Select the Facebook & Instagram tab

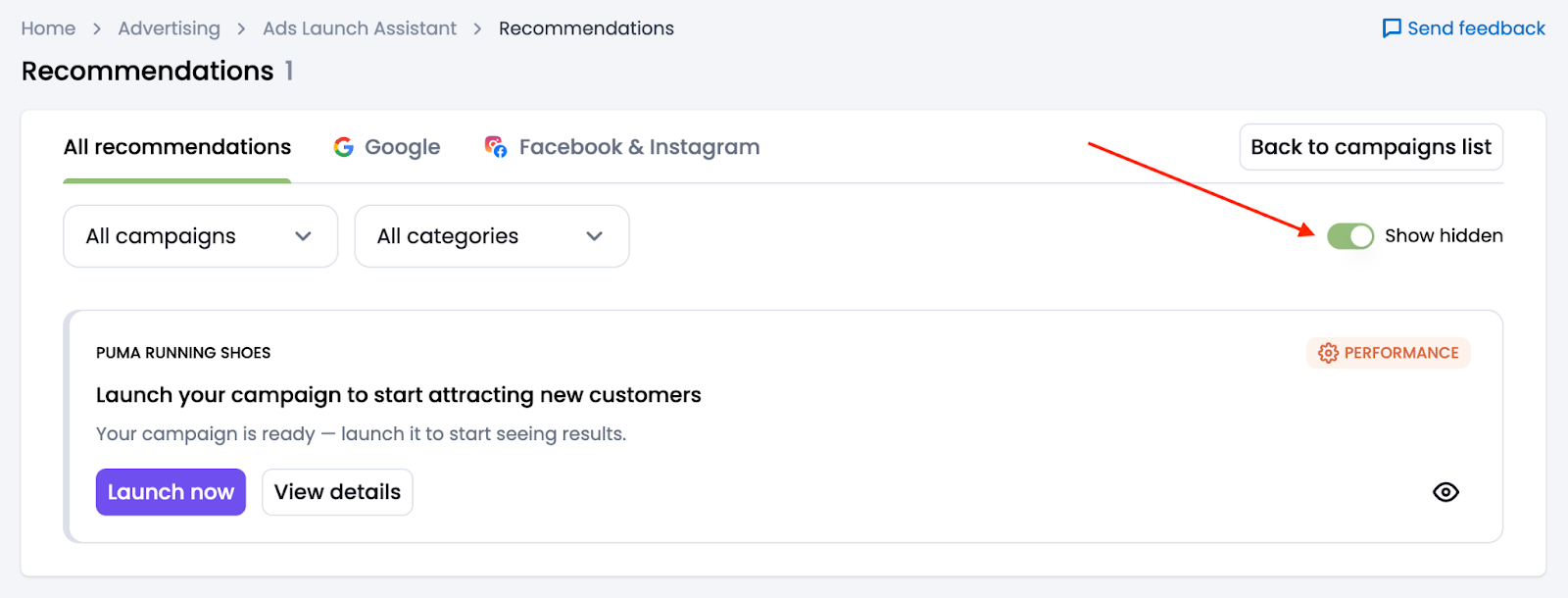639,147
